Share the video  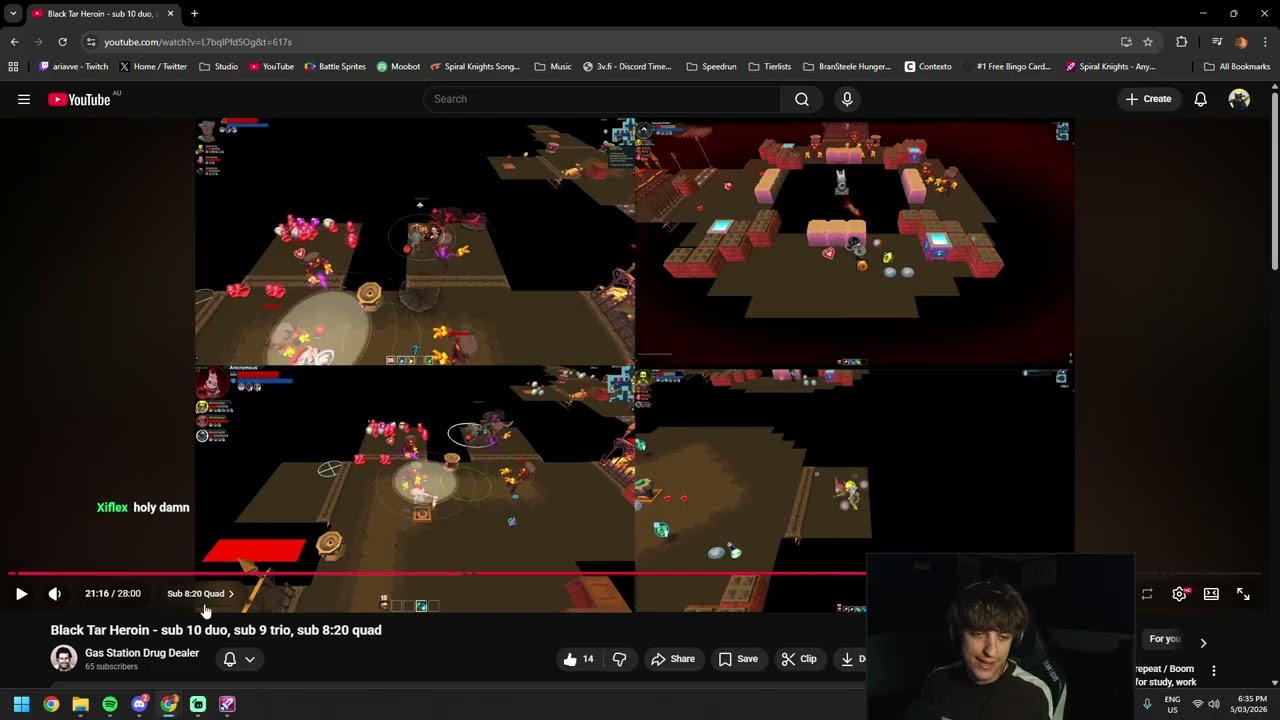673,659
